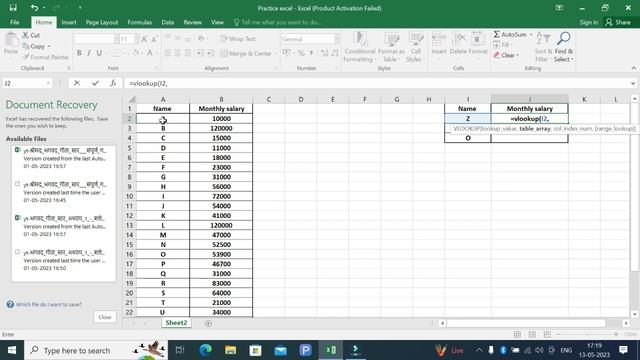Click the Share button
640x360 pixels.
point(618,22)
